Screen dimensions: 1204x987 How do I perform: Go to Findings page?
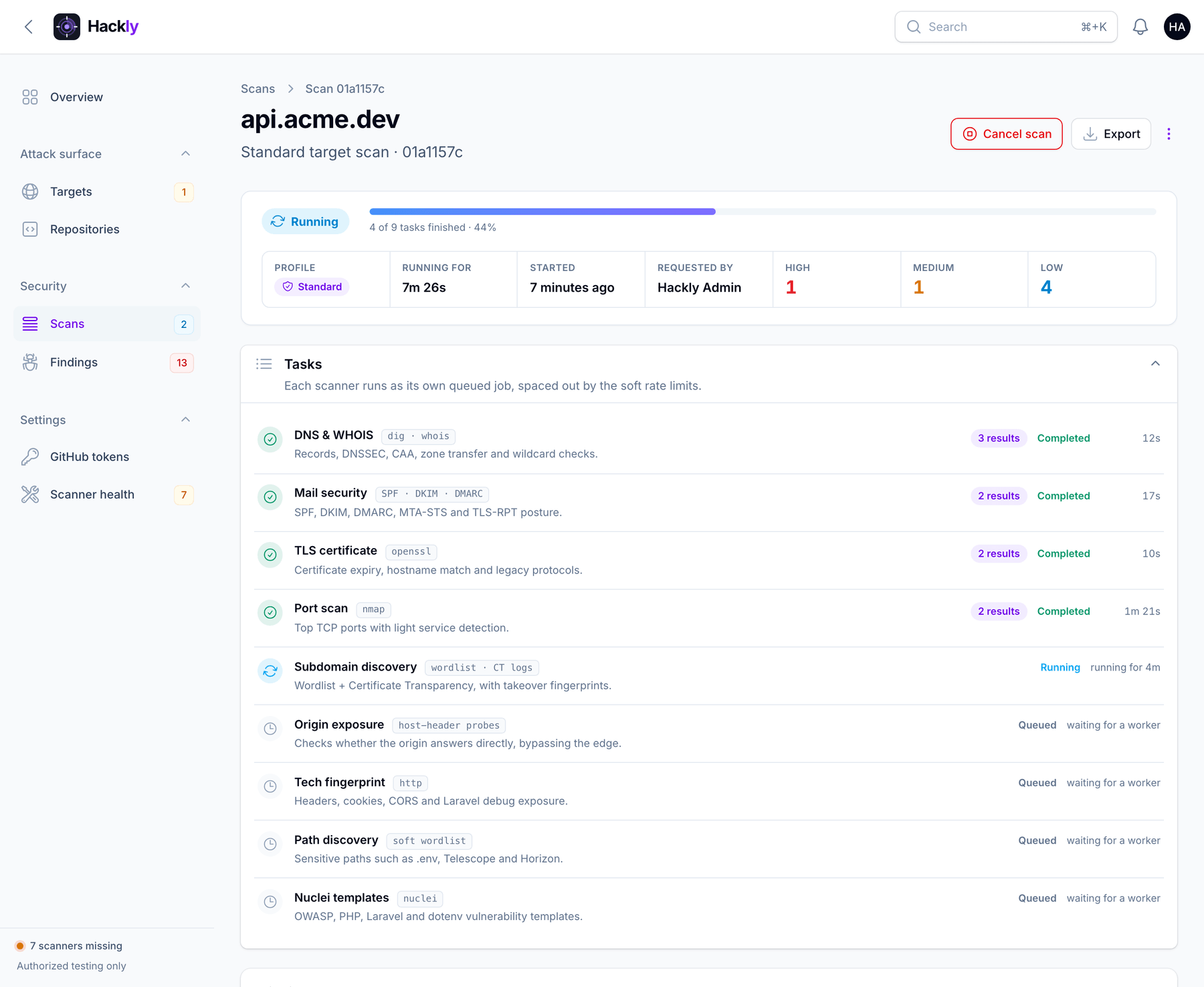tap(107, 362)
